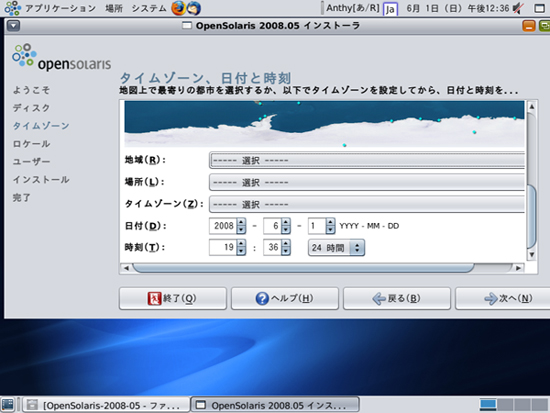Increase the month value with up arrow
The height and width of the screenshot is (413, 550).
pyautogui.click(x=286, y=222)
